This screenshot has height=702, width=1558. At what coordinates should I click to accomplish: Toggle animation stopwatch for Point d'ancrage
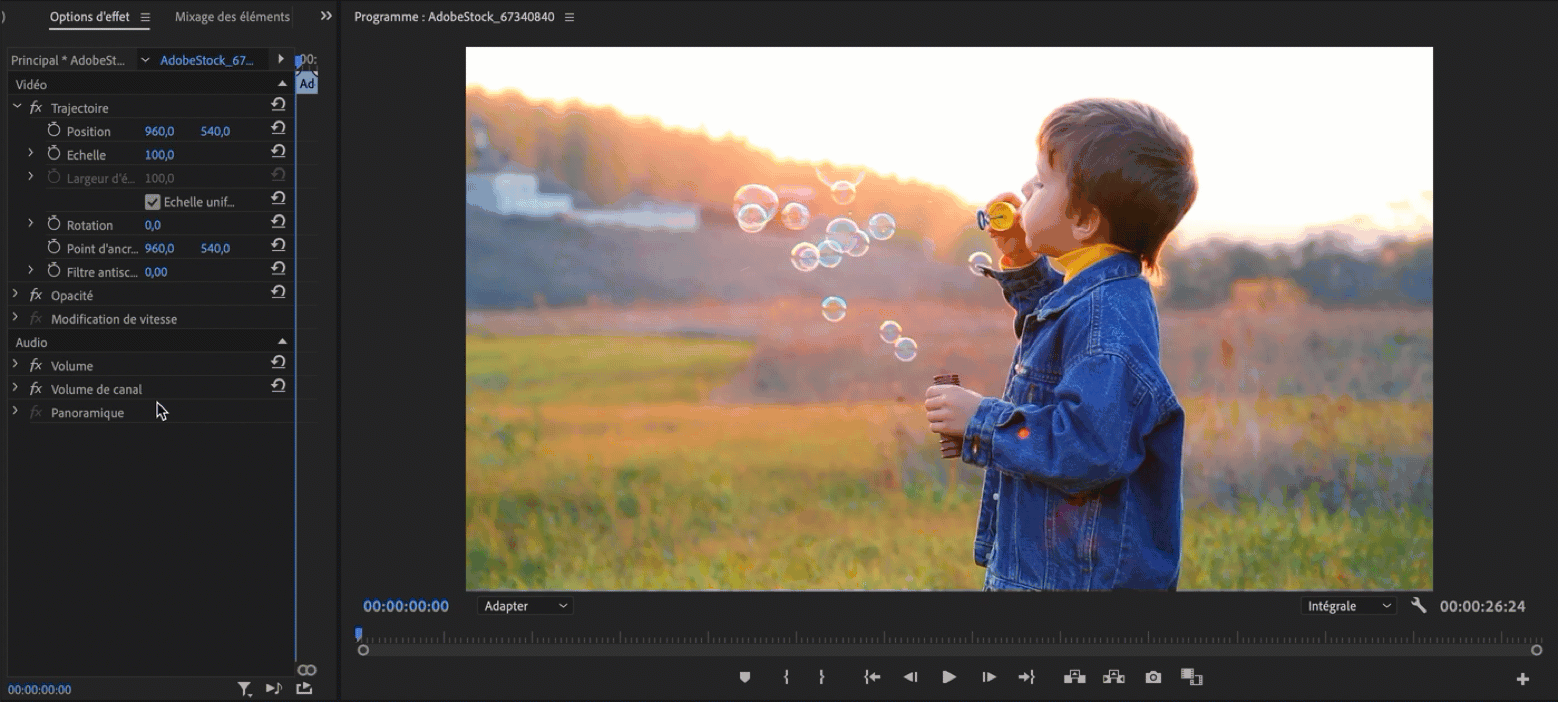[54, 247]
